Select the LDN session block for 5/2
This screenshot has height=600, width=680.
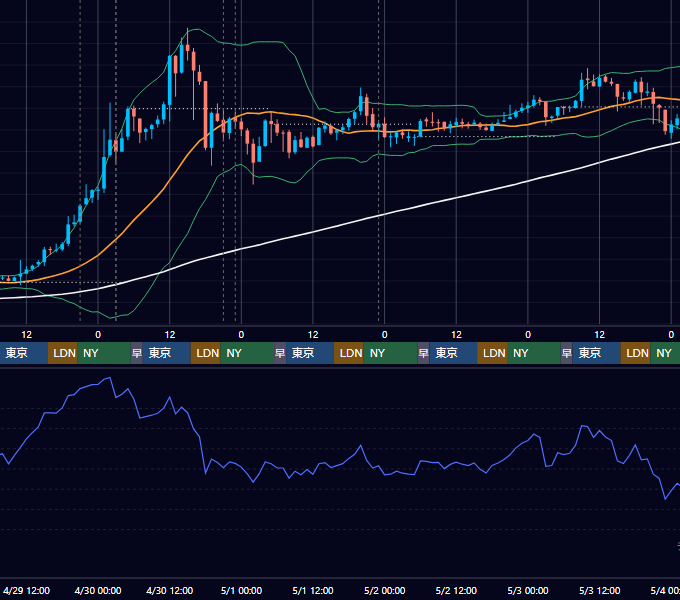(x=492, y=353)
